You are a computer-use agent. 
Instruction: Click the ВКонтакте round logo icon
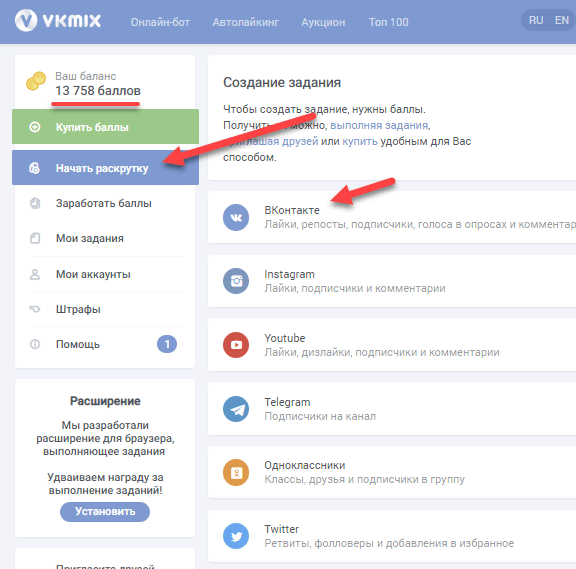pos(236,217)
